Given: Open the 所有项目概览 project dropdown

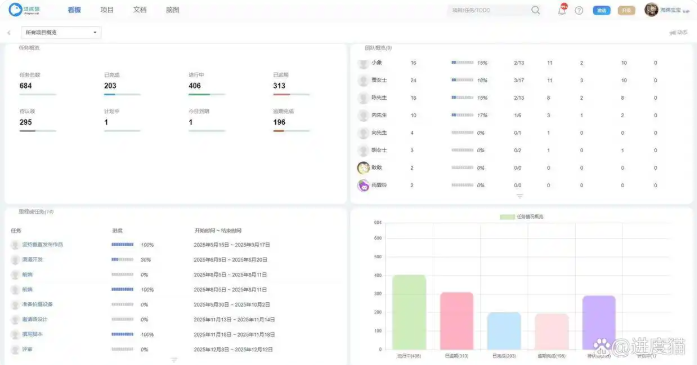Looking at the screenshot, I should point(61,32).
